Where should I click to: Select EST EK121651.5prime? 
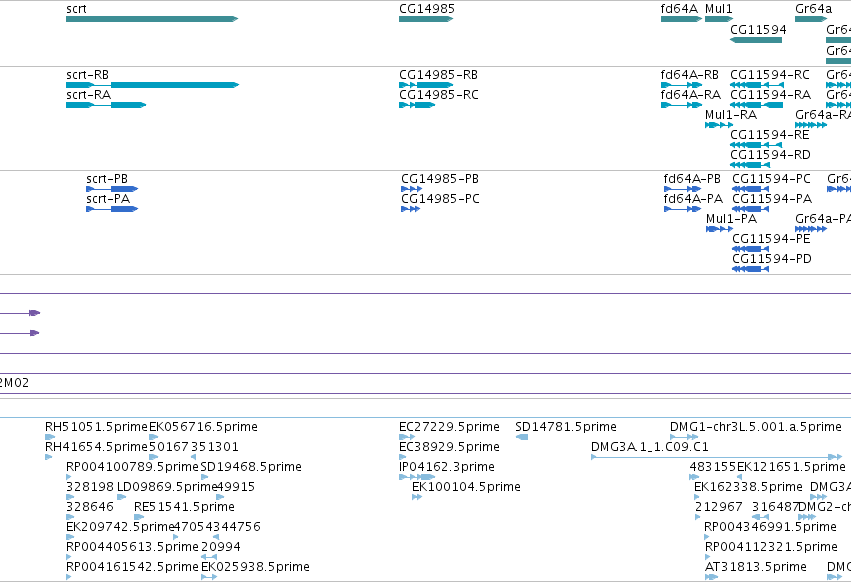click(x=739, y=477)
